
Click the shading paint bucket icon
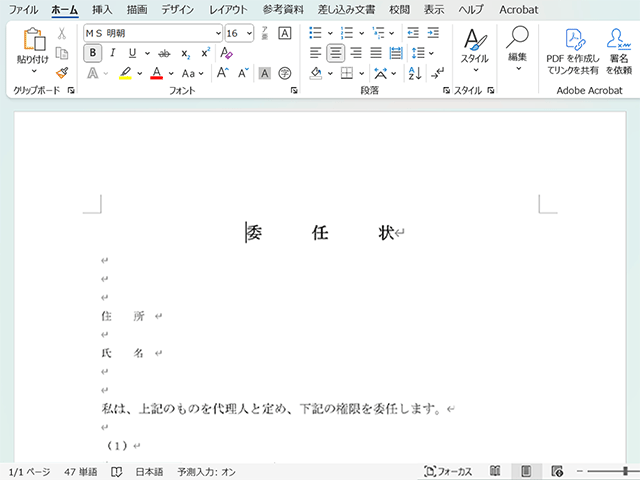(316, 73)
